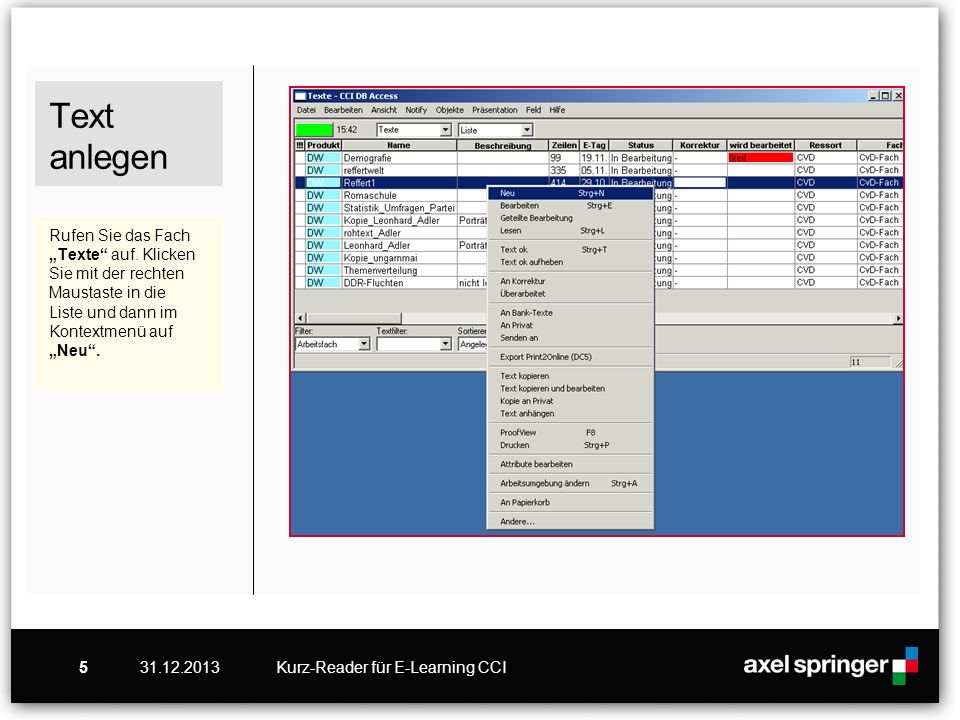Click the horizontal scrollbar left arrow

tap(301, 318)
